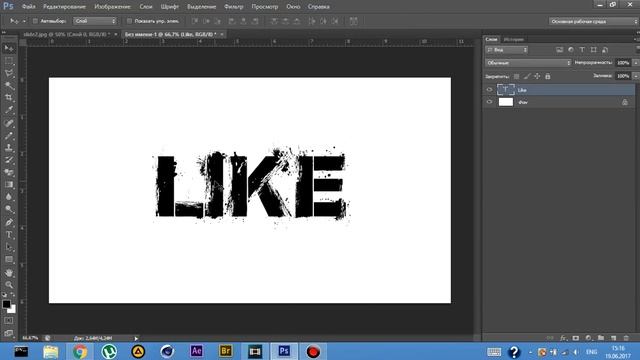Select the Rectangular Marquee tool
Viewport: 640px width, 360px height.
click(9, 61)
